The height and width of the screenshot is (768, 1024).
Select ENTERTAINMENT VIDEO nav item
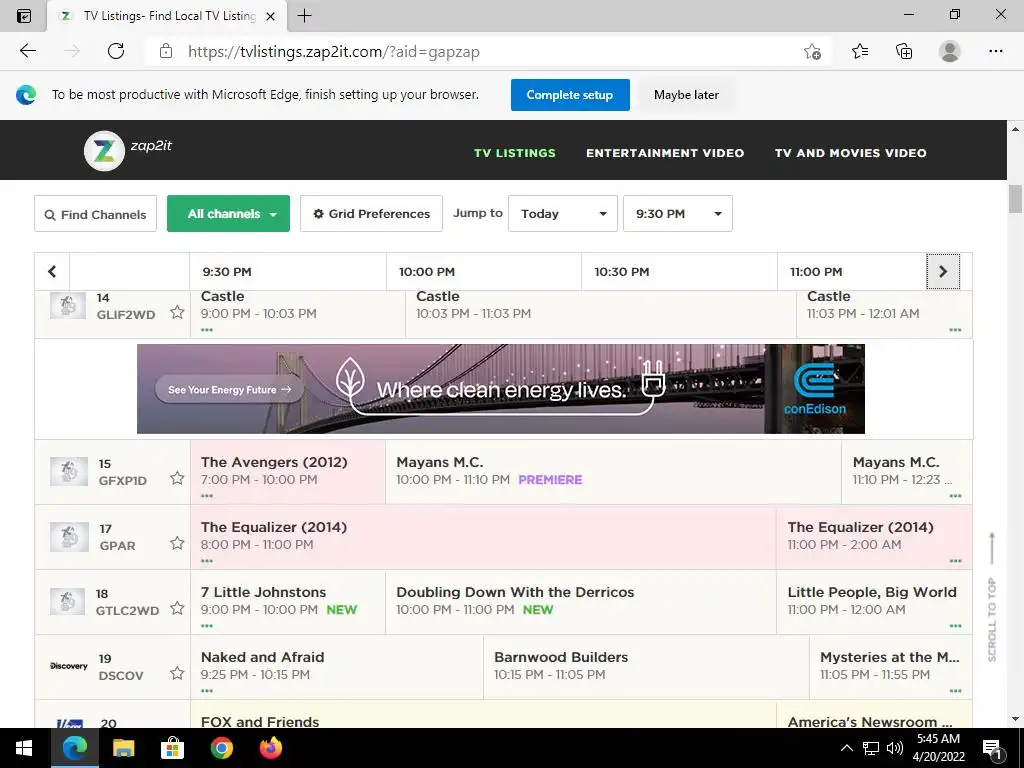tap(665, 153)
